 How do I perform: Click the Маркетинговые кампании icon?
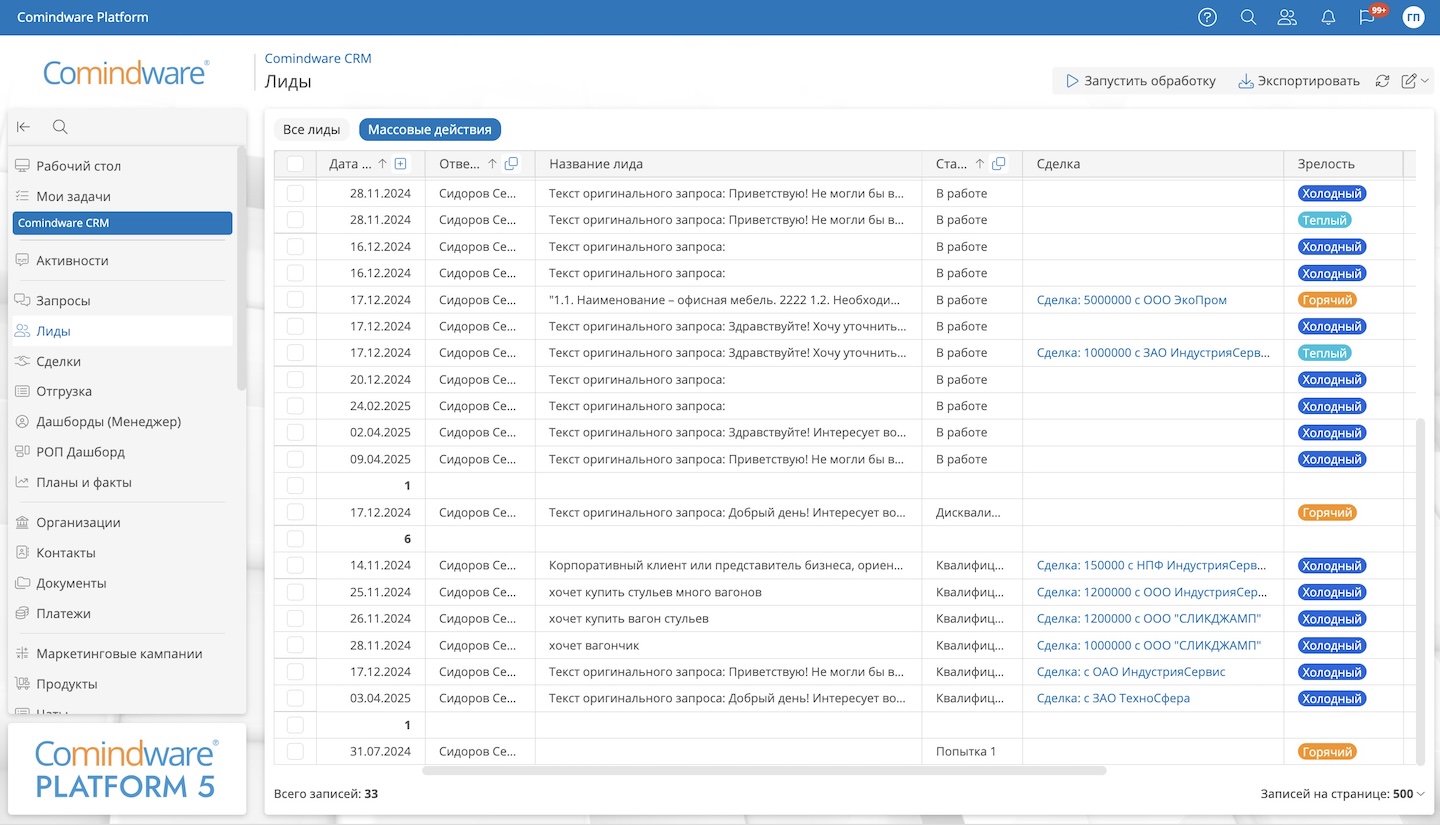pos(22,653)
